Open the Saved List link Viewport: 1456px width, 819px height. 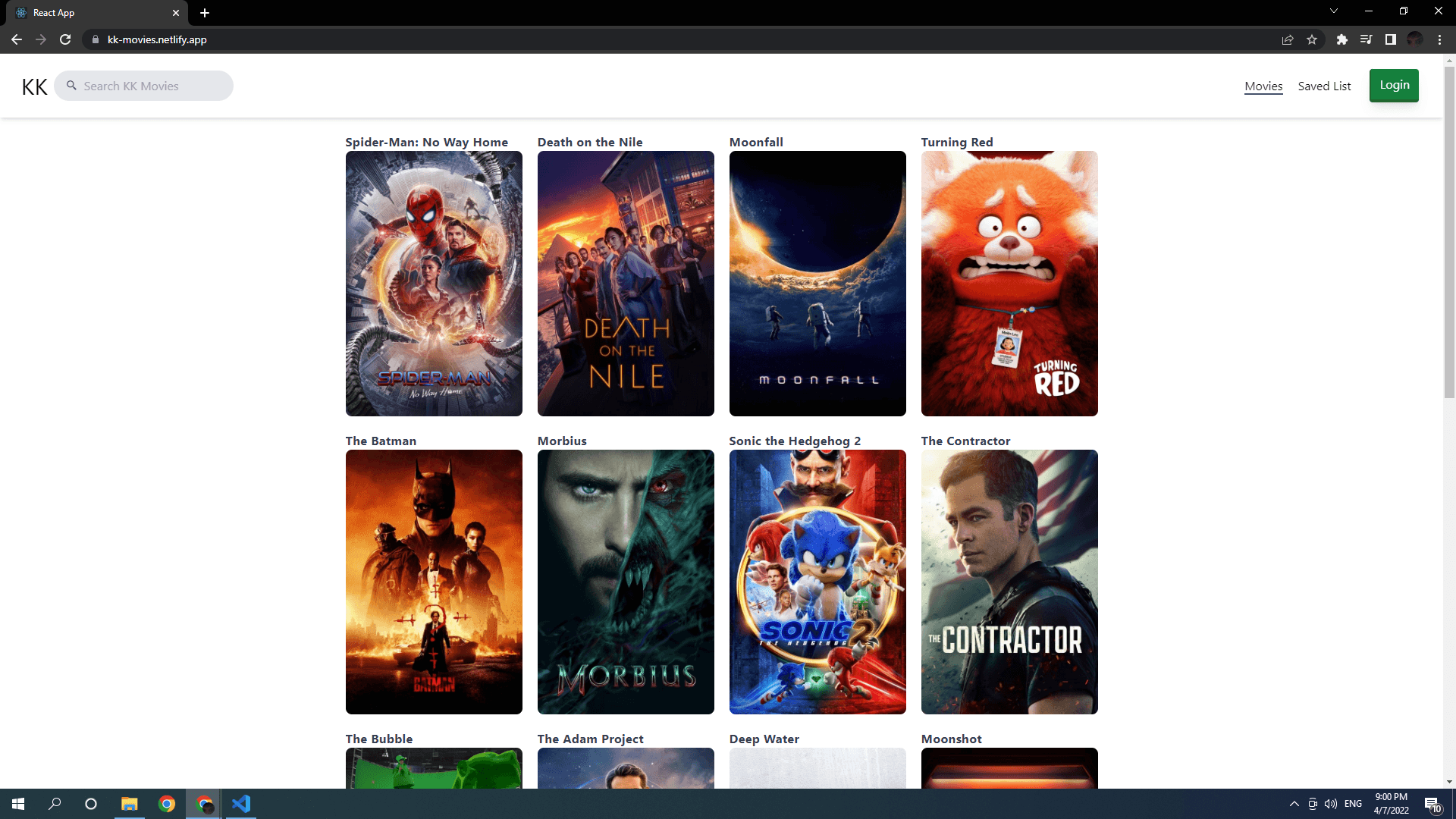1324,86
